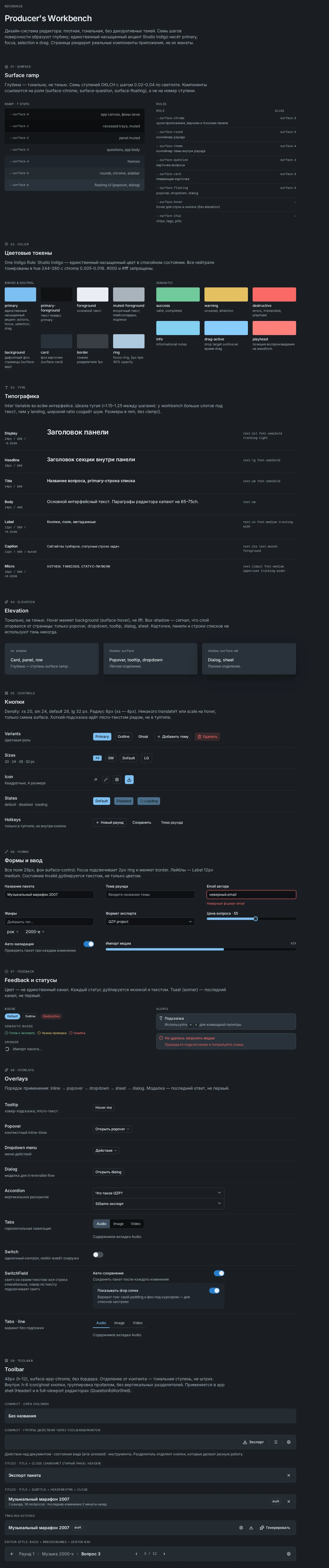The width and height of the screenshot is (329, 1568).
Task: Select the Audio tab in line tabs
Action: 102,1323
